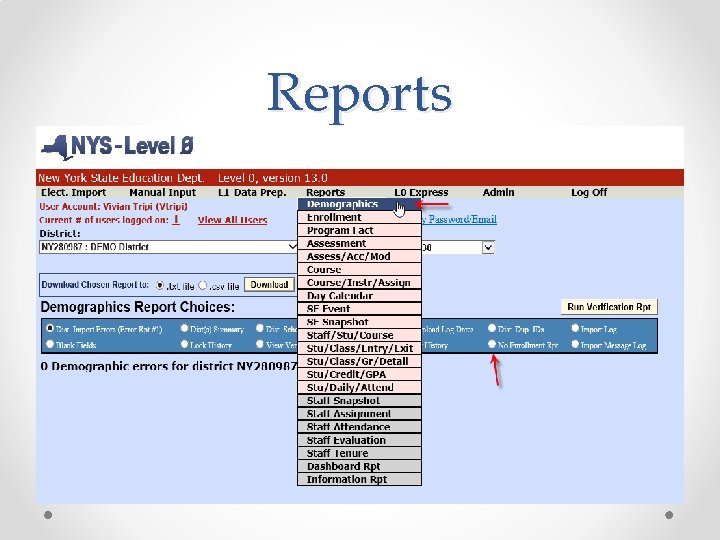The image size is (720, 540).
Task: Click the Password/Email link
Action: (x=459, y=219)
